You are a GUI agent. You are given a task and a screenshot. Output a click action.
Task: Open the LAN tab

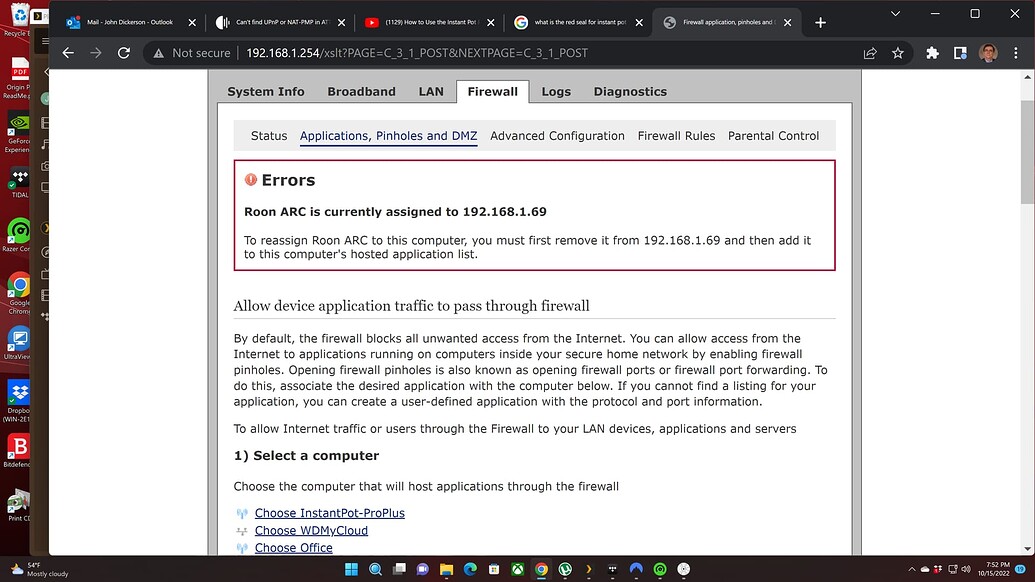point(431,92)
